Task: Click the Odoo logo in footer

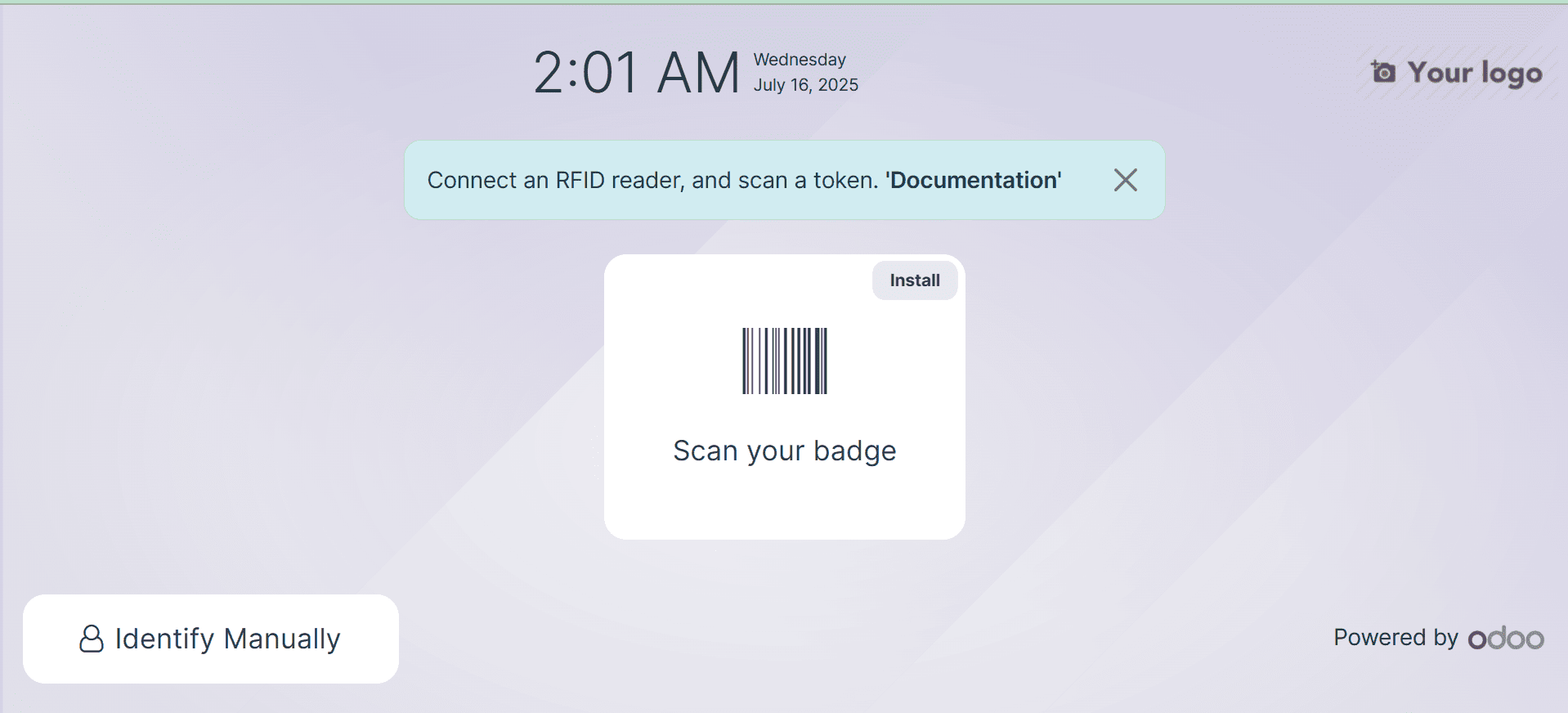Action: tap(1506, 638)
